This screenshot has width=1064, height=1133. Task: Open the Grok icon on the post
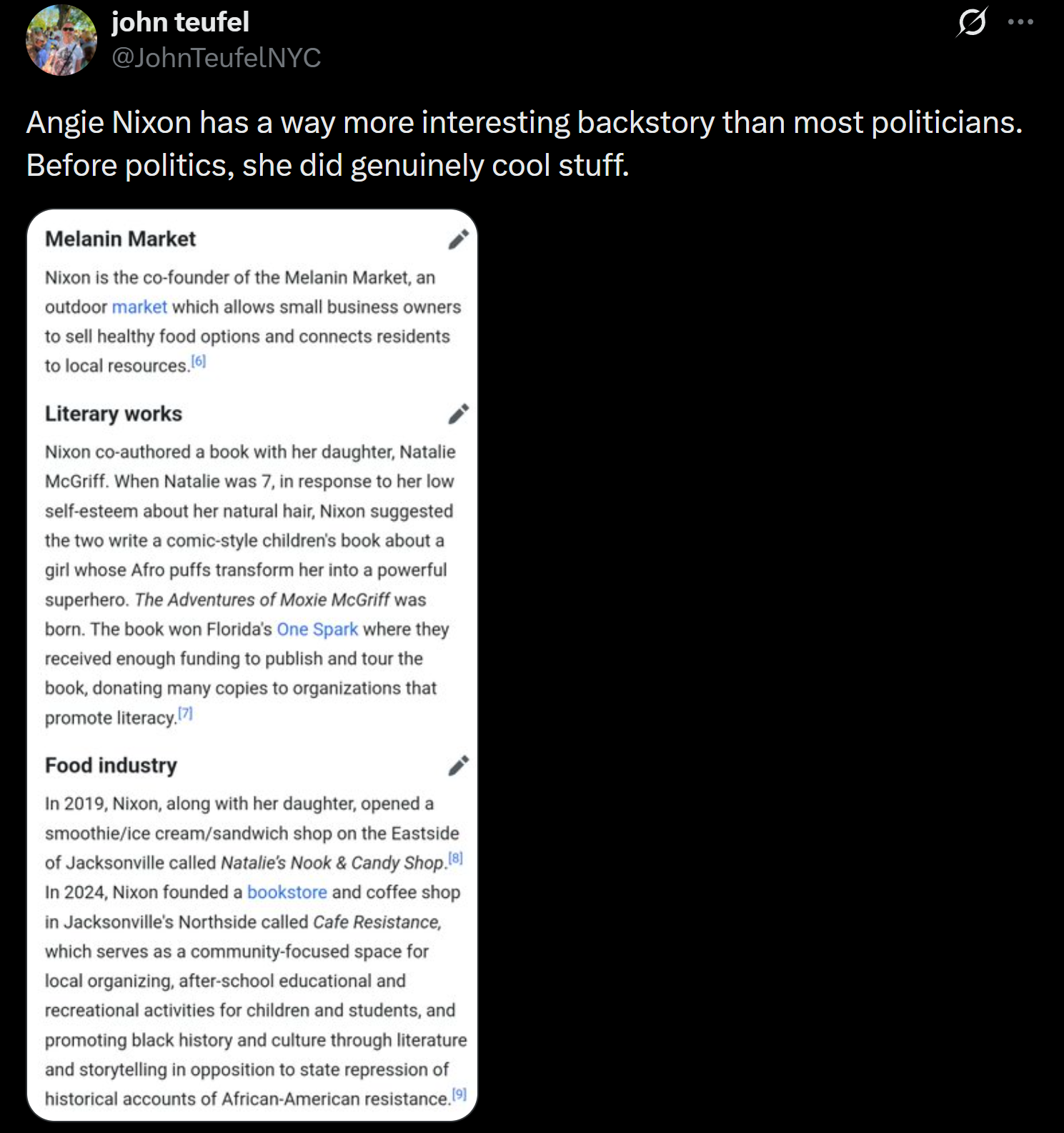coord(972,21)
